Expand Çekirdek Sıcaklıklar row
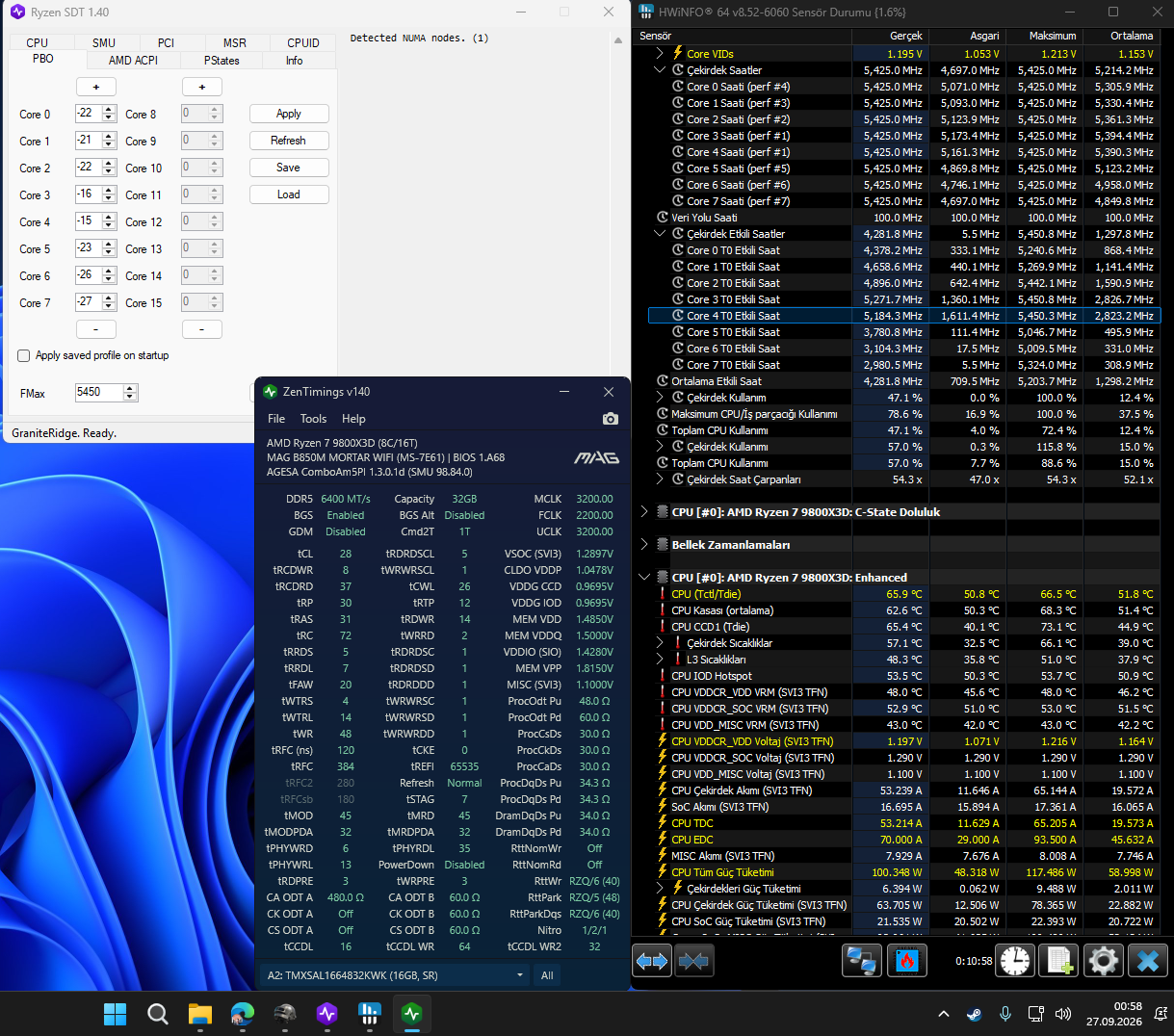The height and width of the screenshot is (1036, 1174). coord(660,643)
